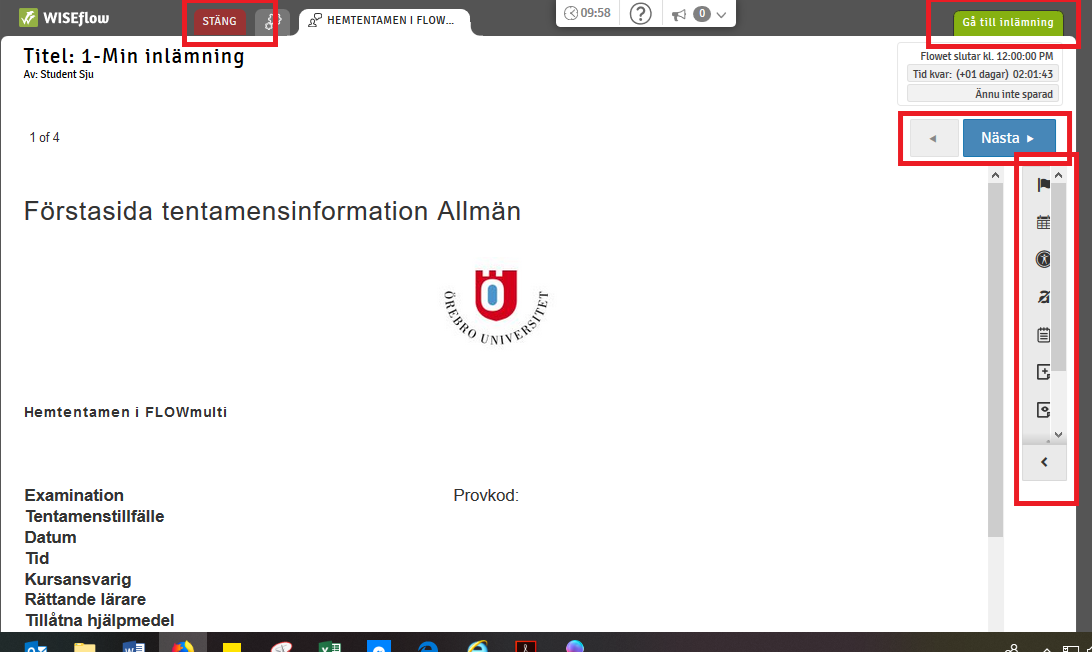Click the crossed-out tool icon in the sidebar
Viewport: 1092px width, 652px height.
[1043, 297]
